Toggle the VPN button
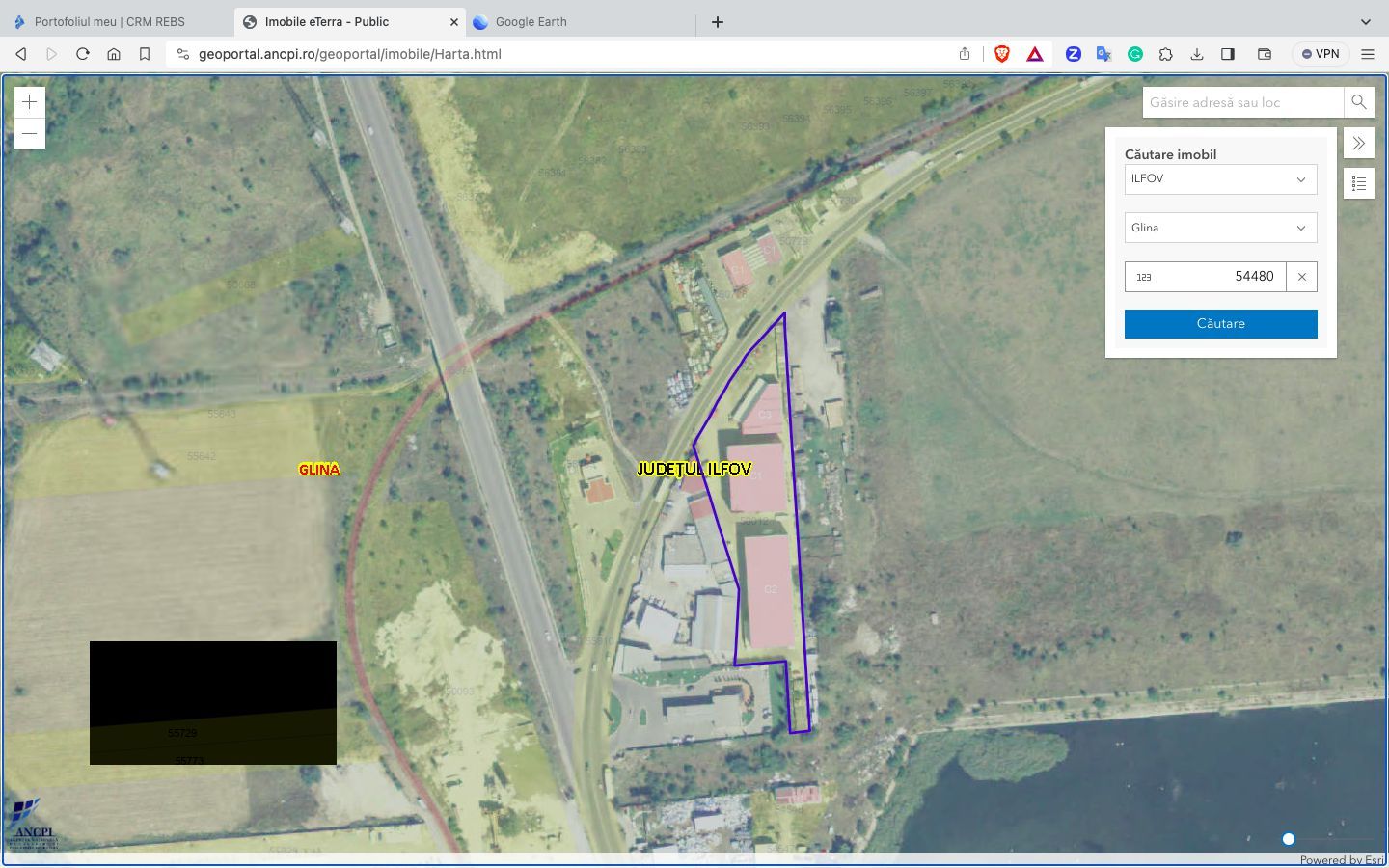1389x868 pixels. [x=1321, y=54]
